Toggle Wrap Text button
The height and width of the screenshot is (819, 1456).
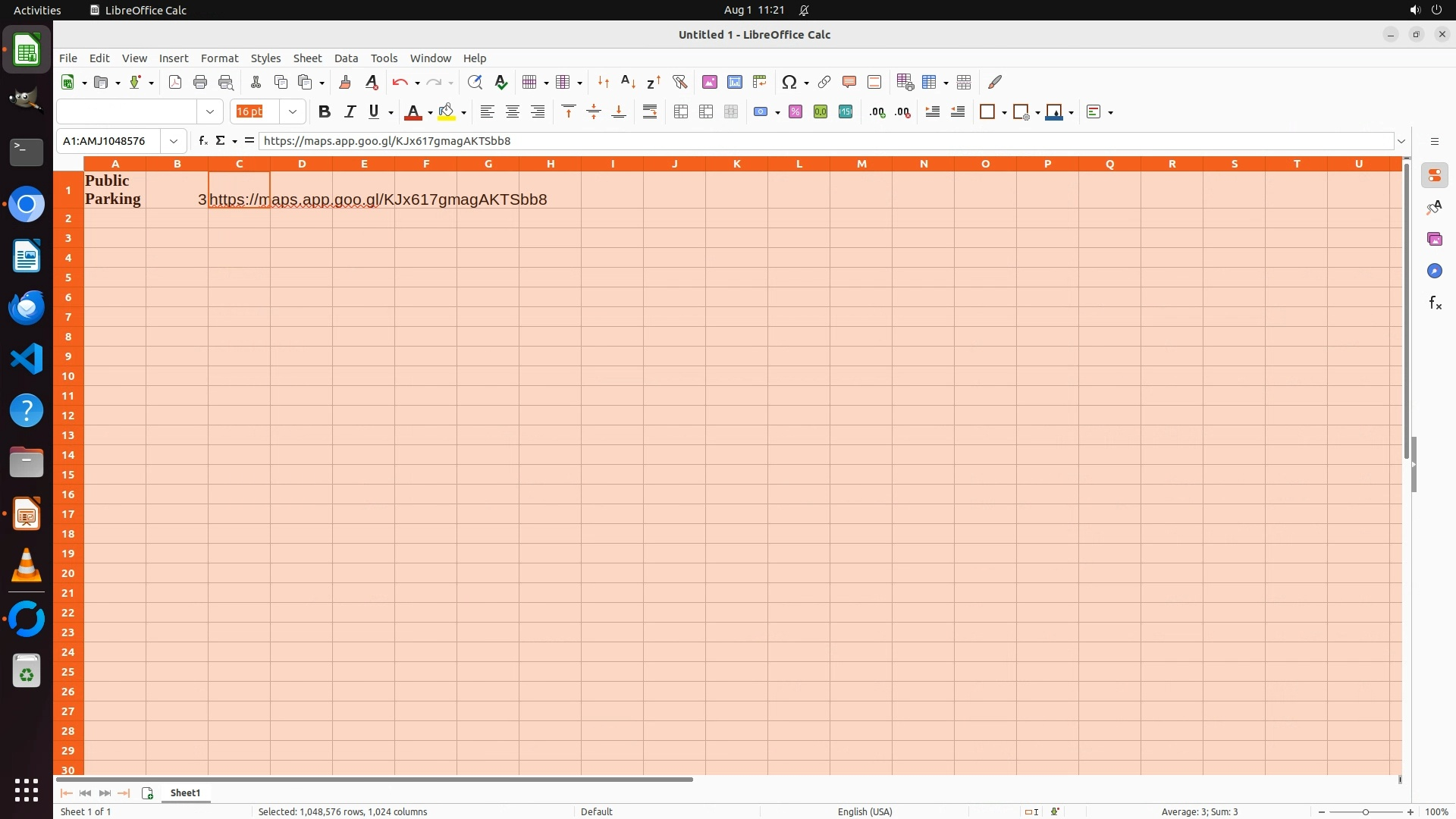point(650,112)
